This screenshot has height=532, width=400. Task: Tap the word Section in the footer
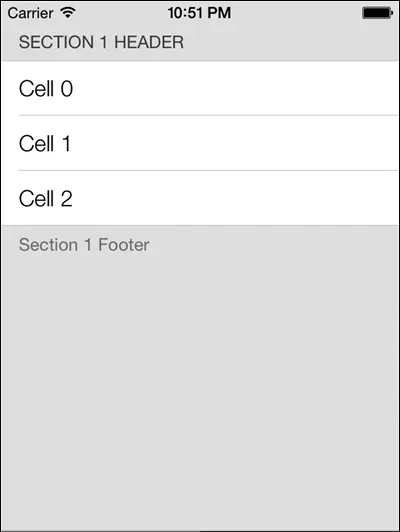click(x=48, y=245)
